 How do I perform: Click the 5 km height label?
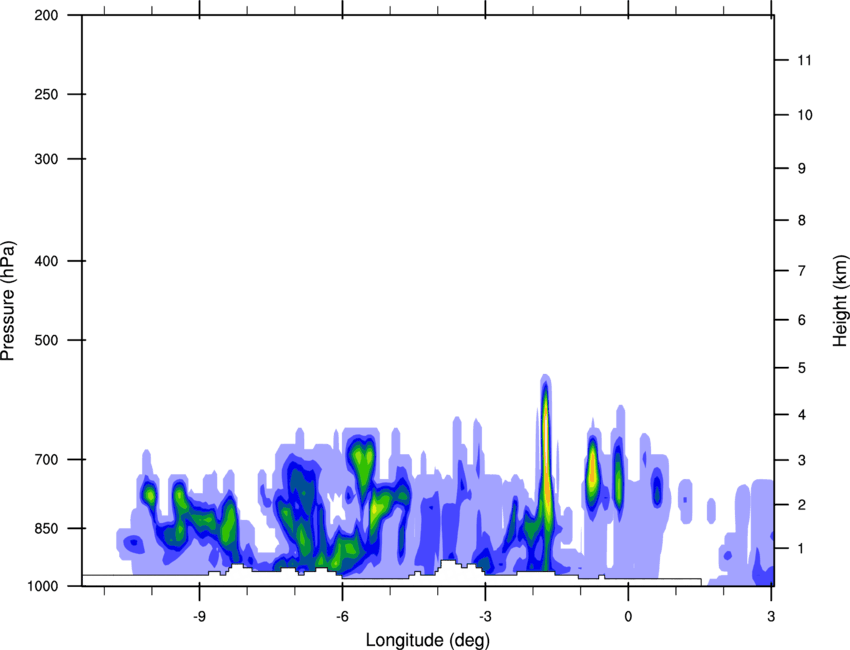click(802, 368)
